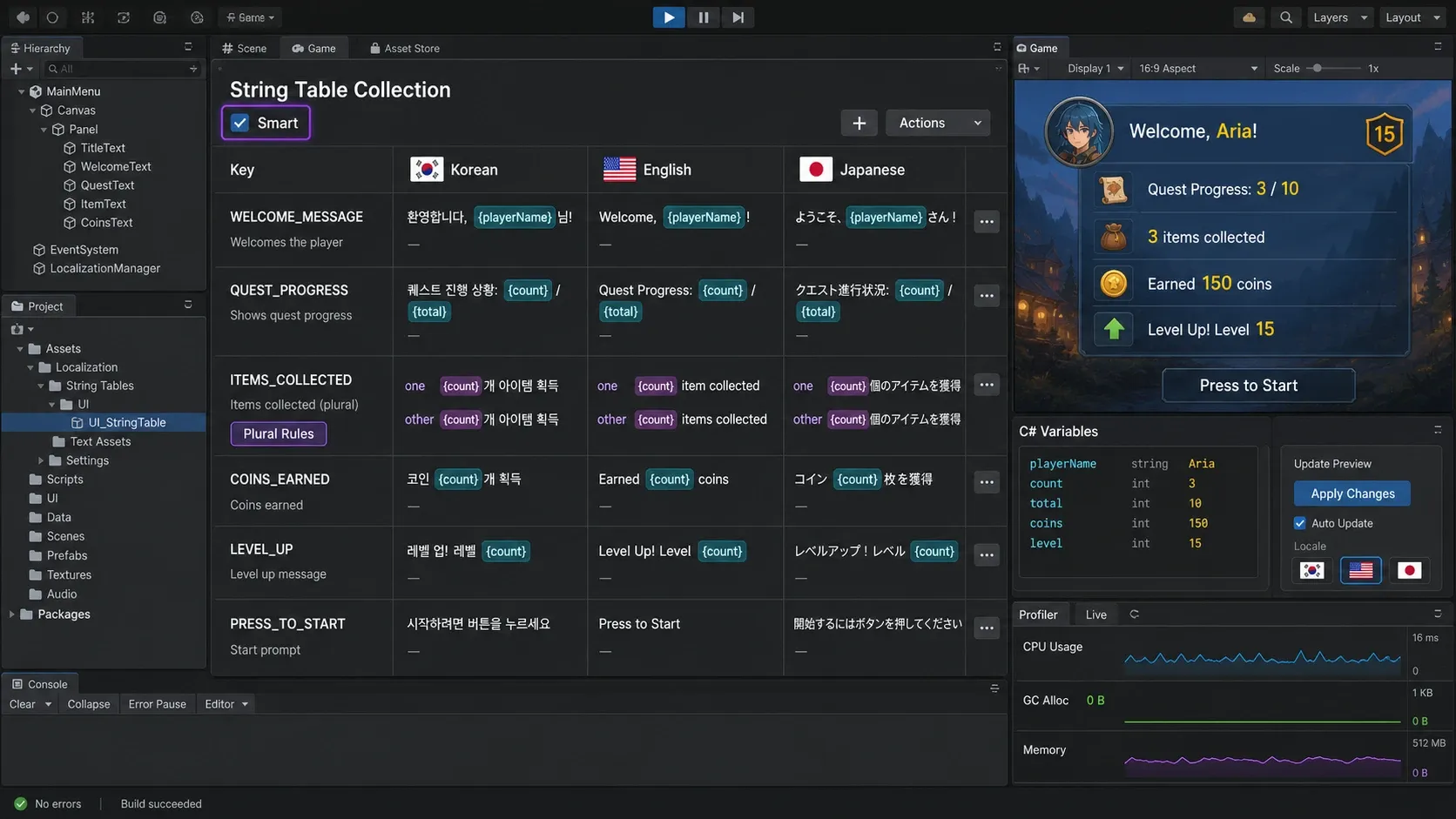Viewport: 1456px width, 819px height.
Task: Collapse the Panel node in Hierarchy
Action: tap(44, 130)
